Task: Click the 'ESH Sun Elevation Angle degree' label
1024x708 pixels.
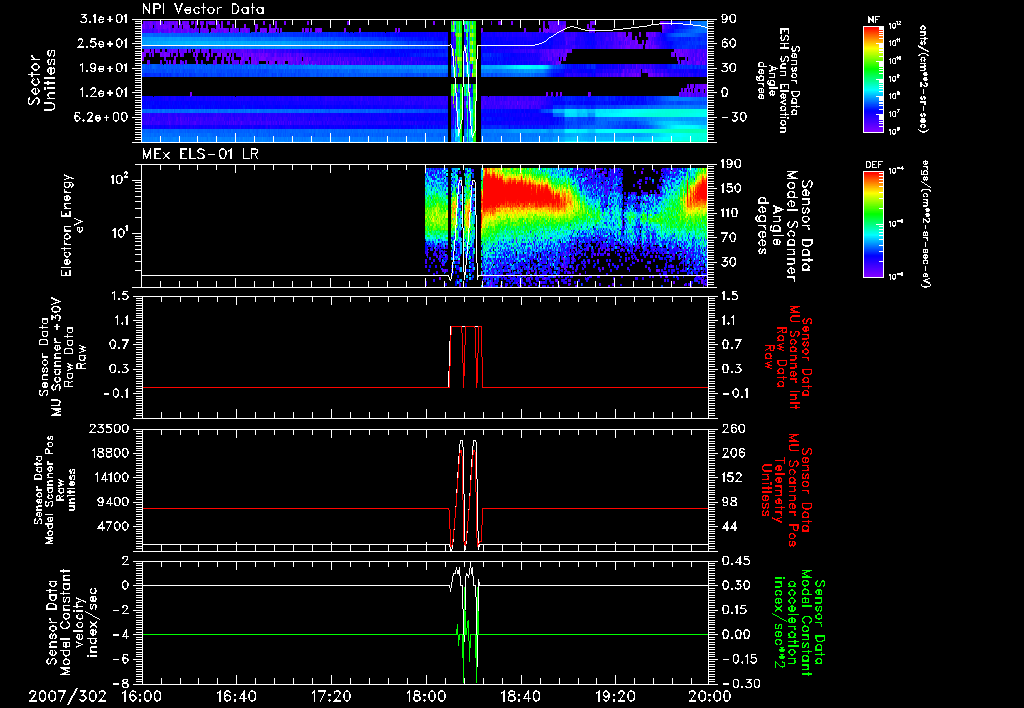Action: pyautogui.click(x=777, y=80)
